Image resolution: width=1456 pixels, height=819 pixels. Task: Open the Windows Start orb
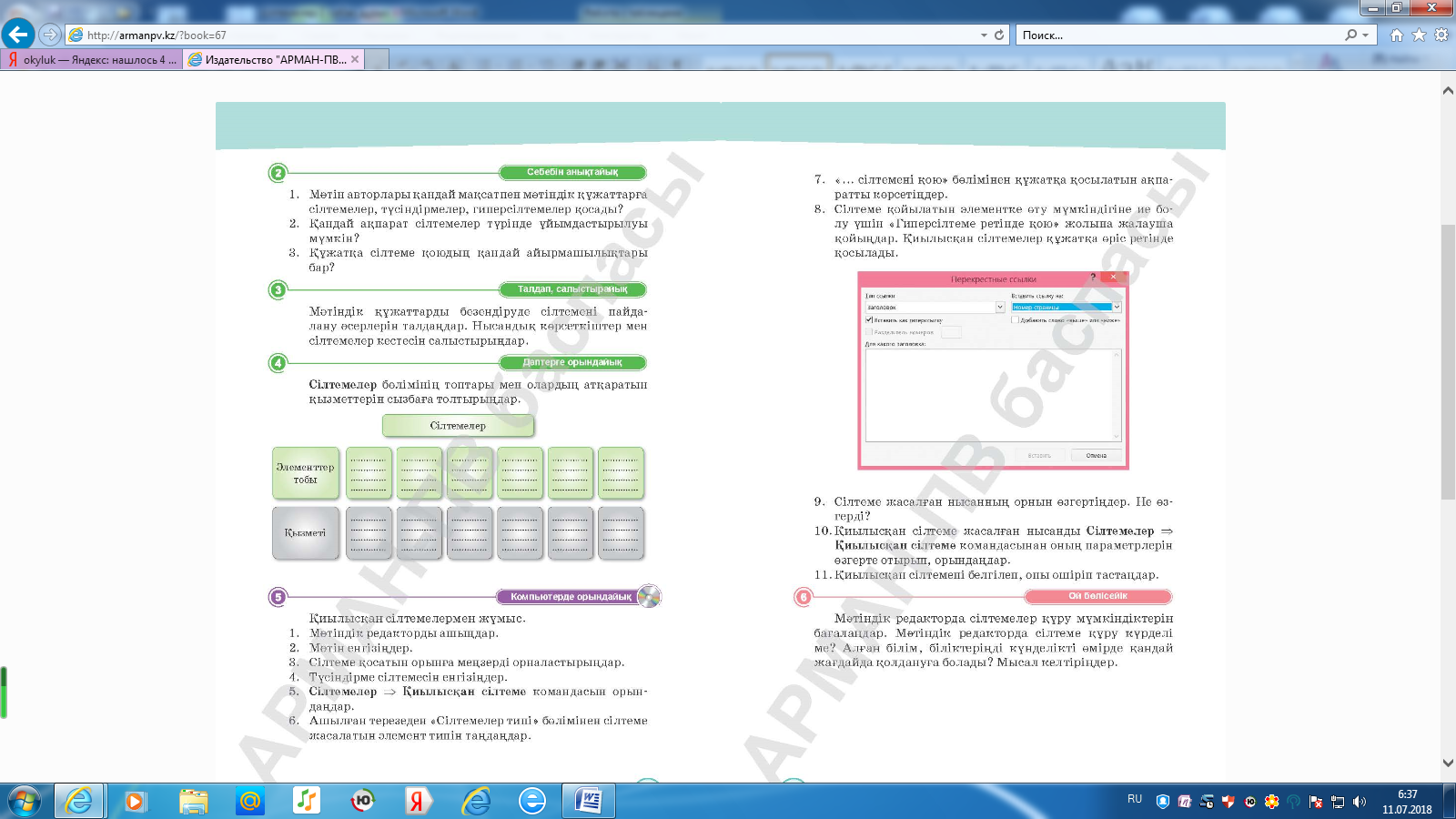tap(25, 801)
